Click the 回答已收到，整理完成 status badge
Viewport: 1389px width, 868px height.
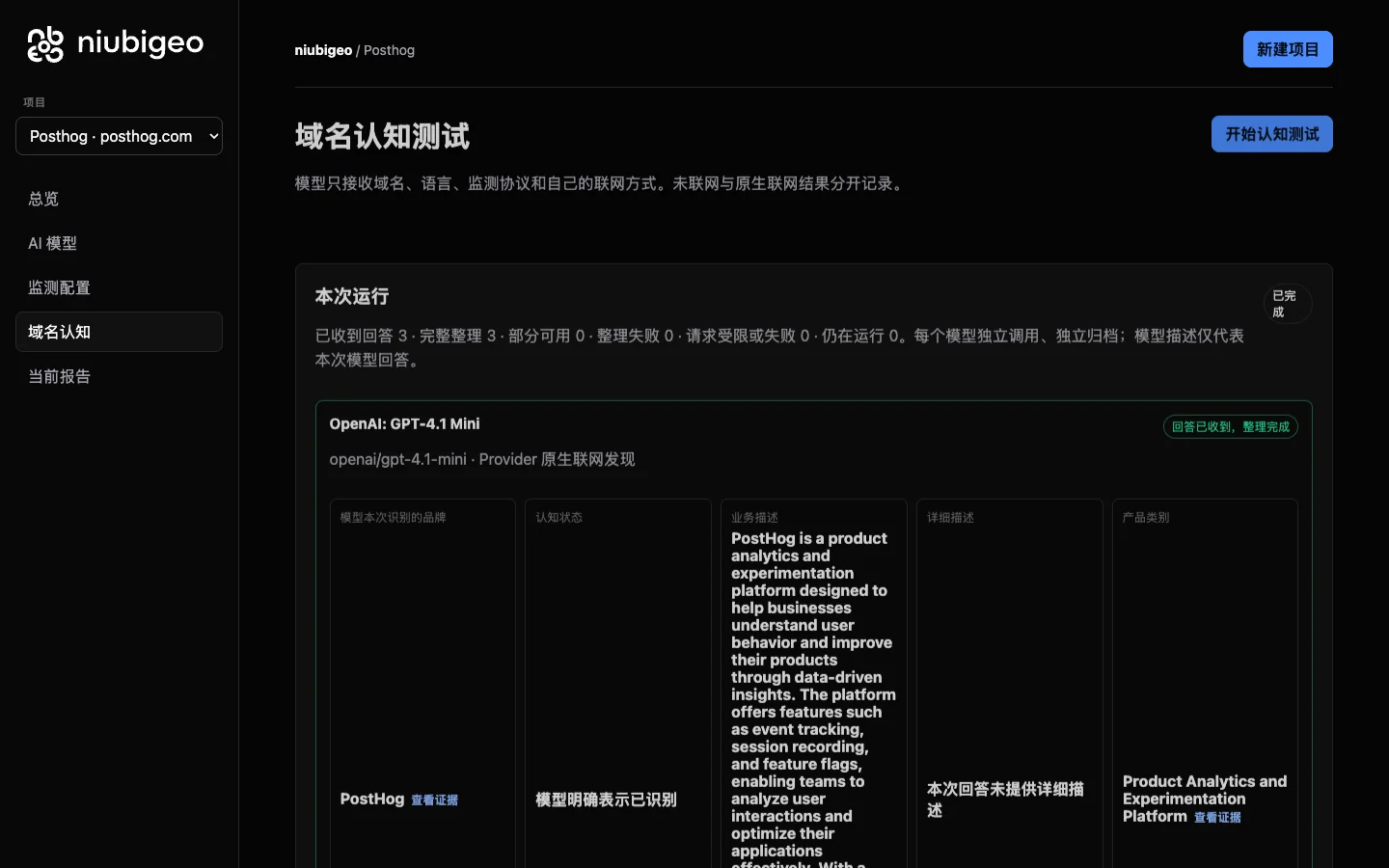(x=1230, y=426)
